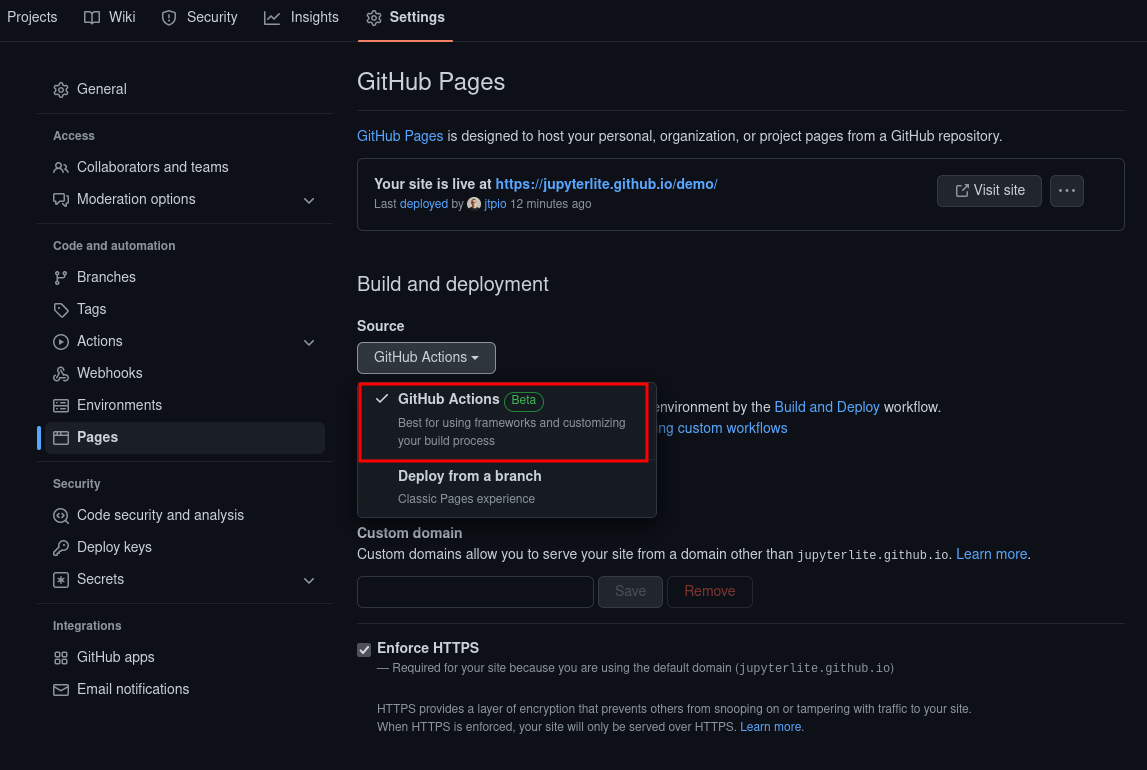Click the custom domain input field
Image resolution: width=1147 pixels, height=770 pixels.
pos(475,591)
